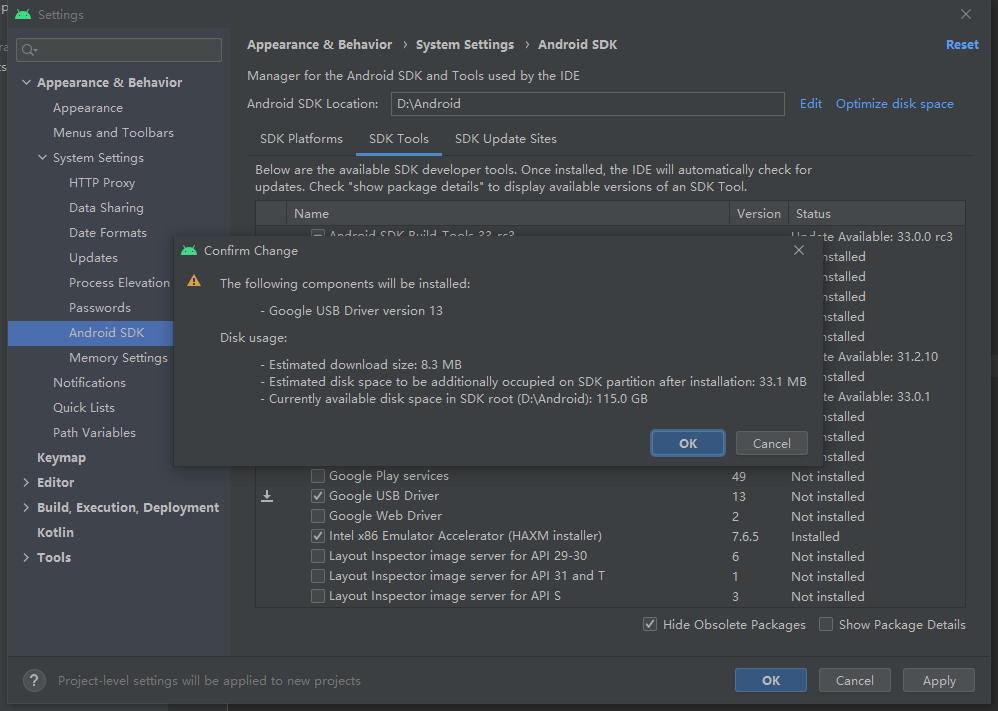
Task: Expand the Editor settings section
Action: pos(26,483)
